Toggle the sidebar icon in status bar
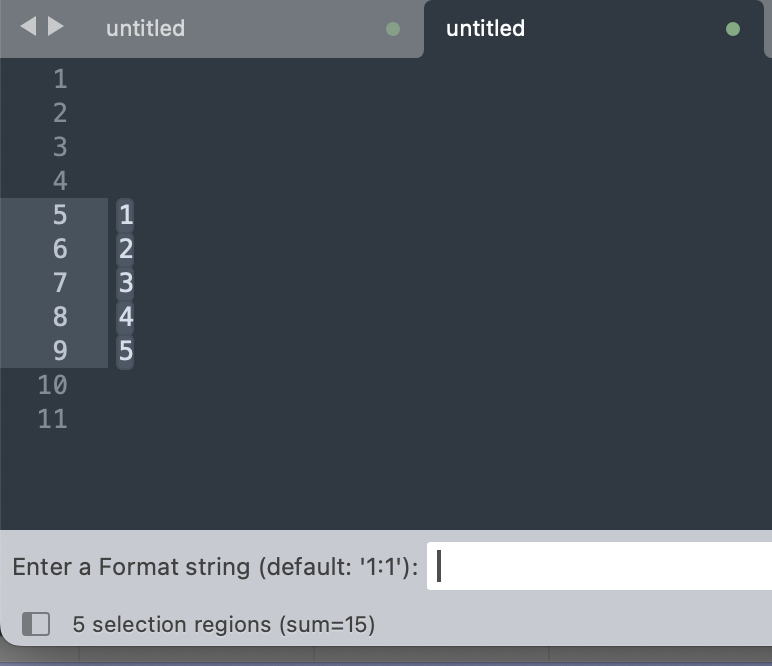The width and height of the screenshot is (772, 666). [36, 624]
